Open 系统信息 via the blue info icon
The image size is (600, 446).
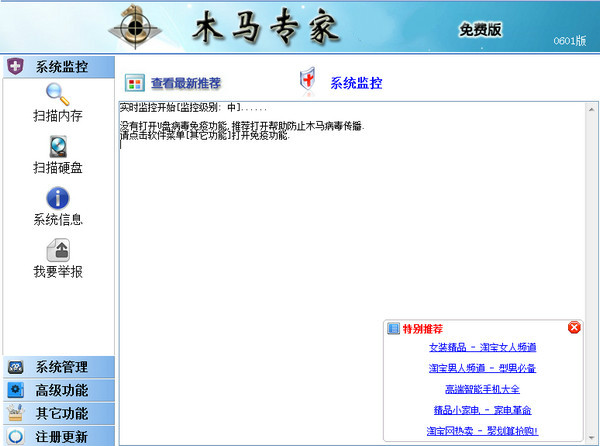[x=58, y=198]
